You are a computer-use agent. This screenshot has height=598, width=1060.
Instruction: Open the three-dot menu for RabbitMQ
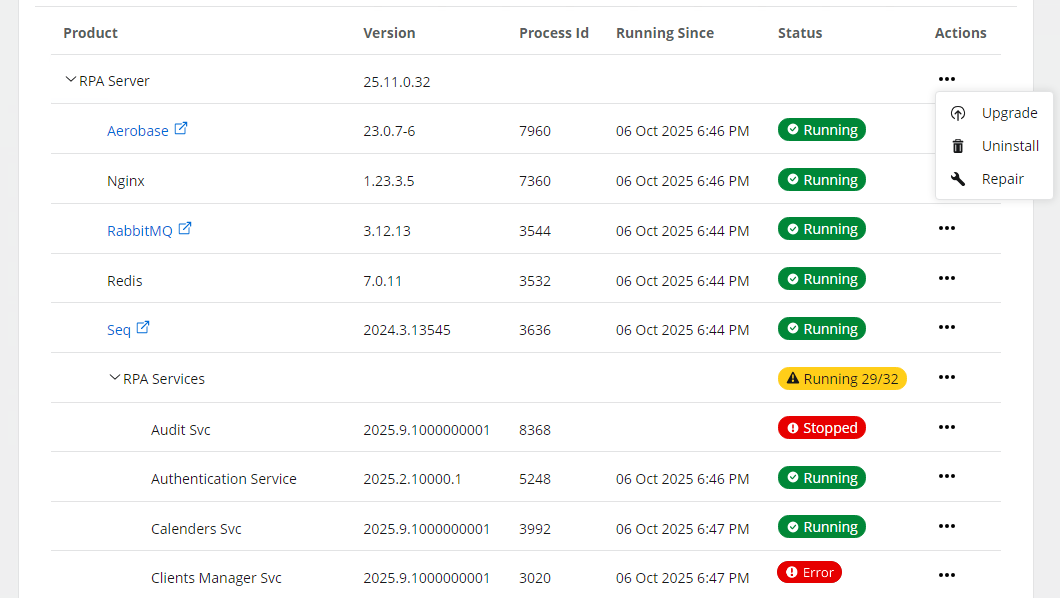point(946,228)
